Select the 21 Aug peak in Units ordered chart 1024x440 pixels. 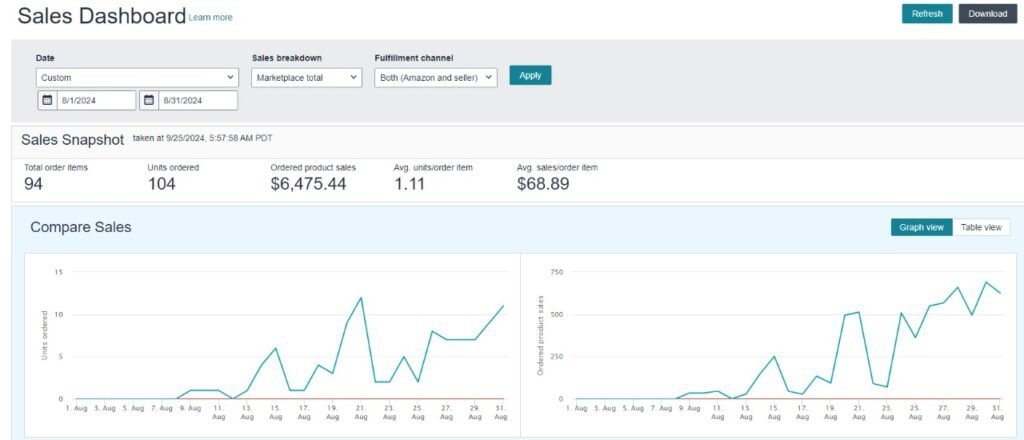[361, 297]
